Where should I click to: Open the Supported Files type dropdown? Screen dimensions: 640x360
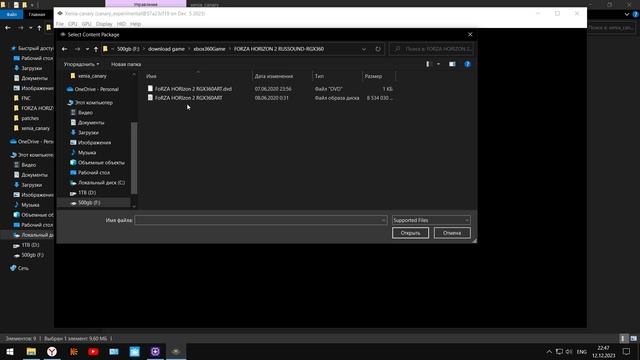[431, 220]
